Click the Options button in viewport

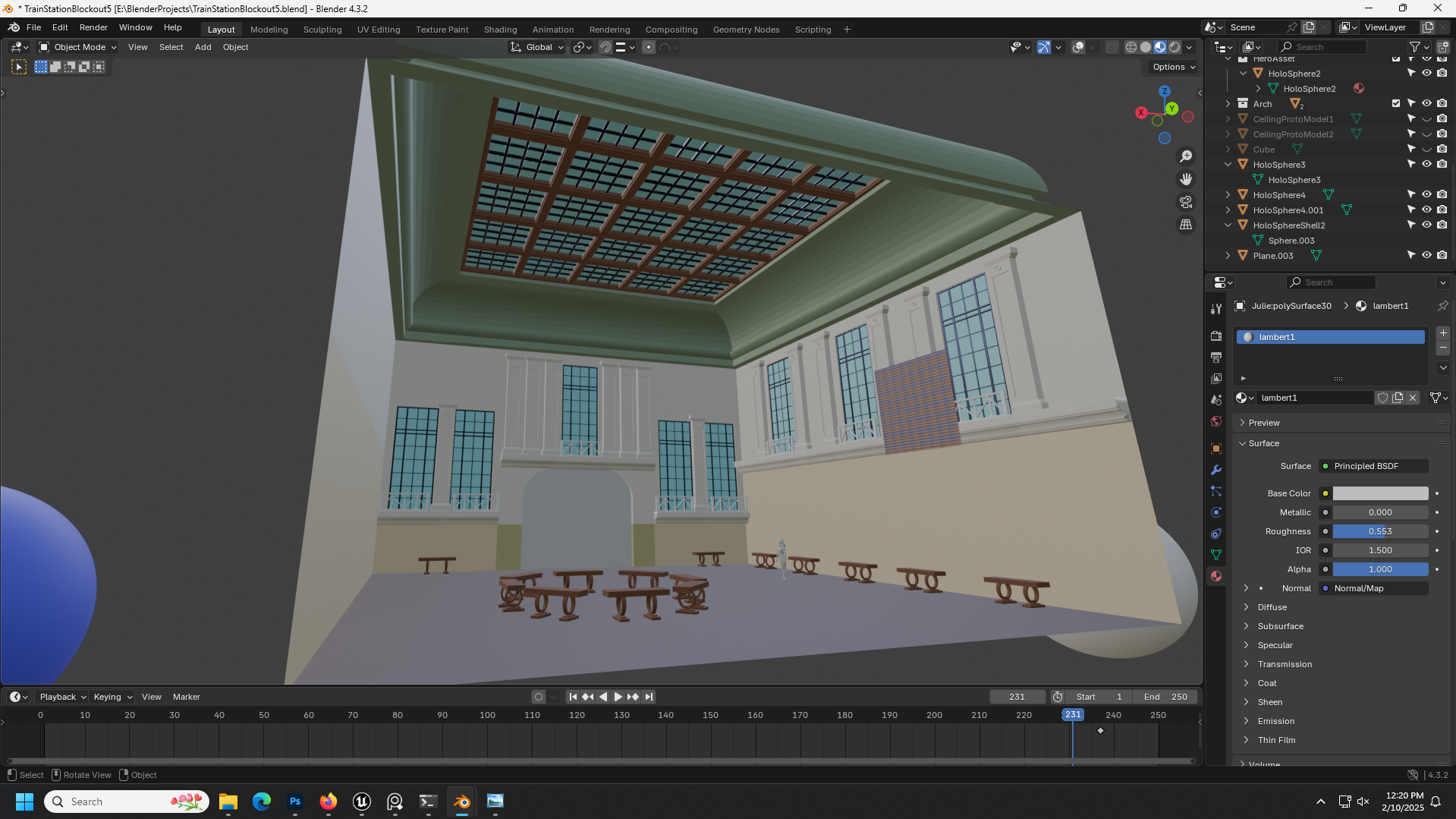click(1173, 67)
